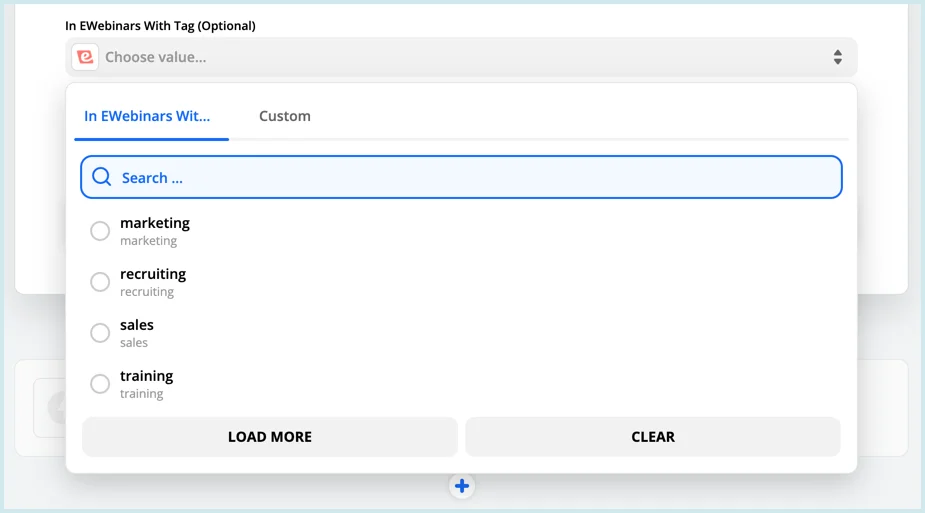Select the marketing radio button

pyautogui.click(x=100, y=231)
